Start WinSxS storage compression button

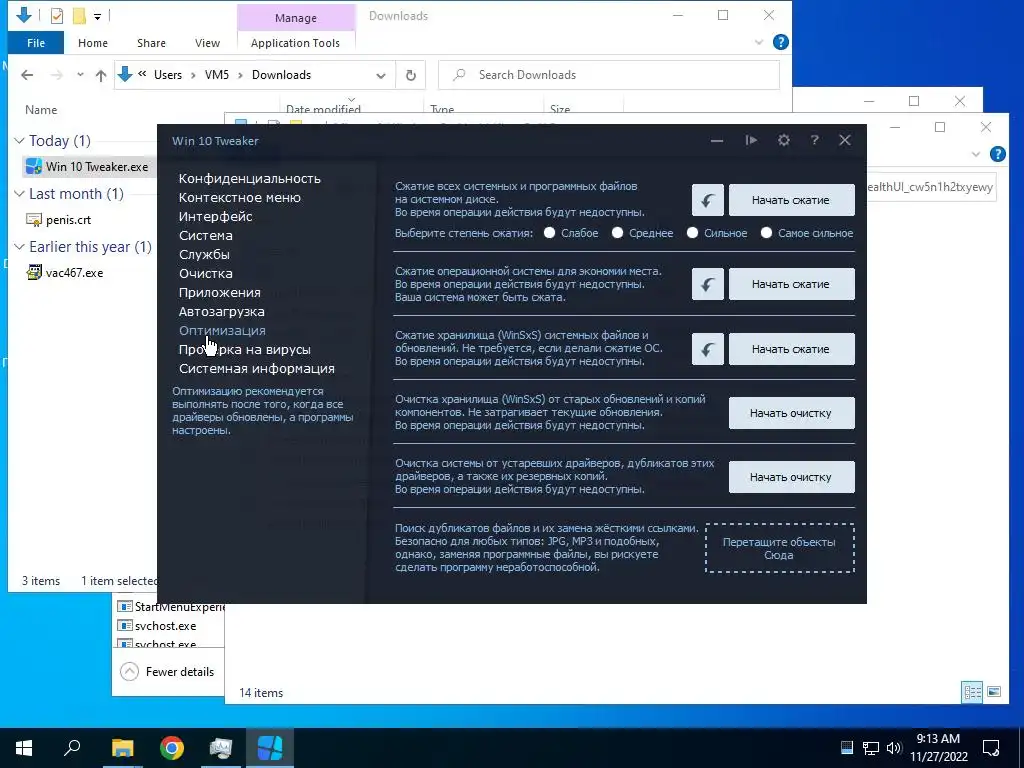[792, 349]
